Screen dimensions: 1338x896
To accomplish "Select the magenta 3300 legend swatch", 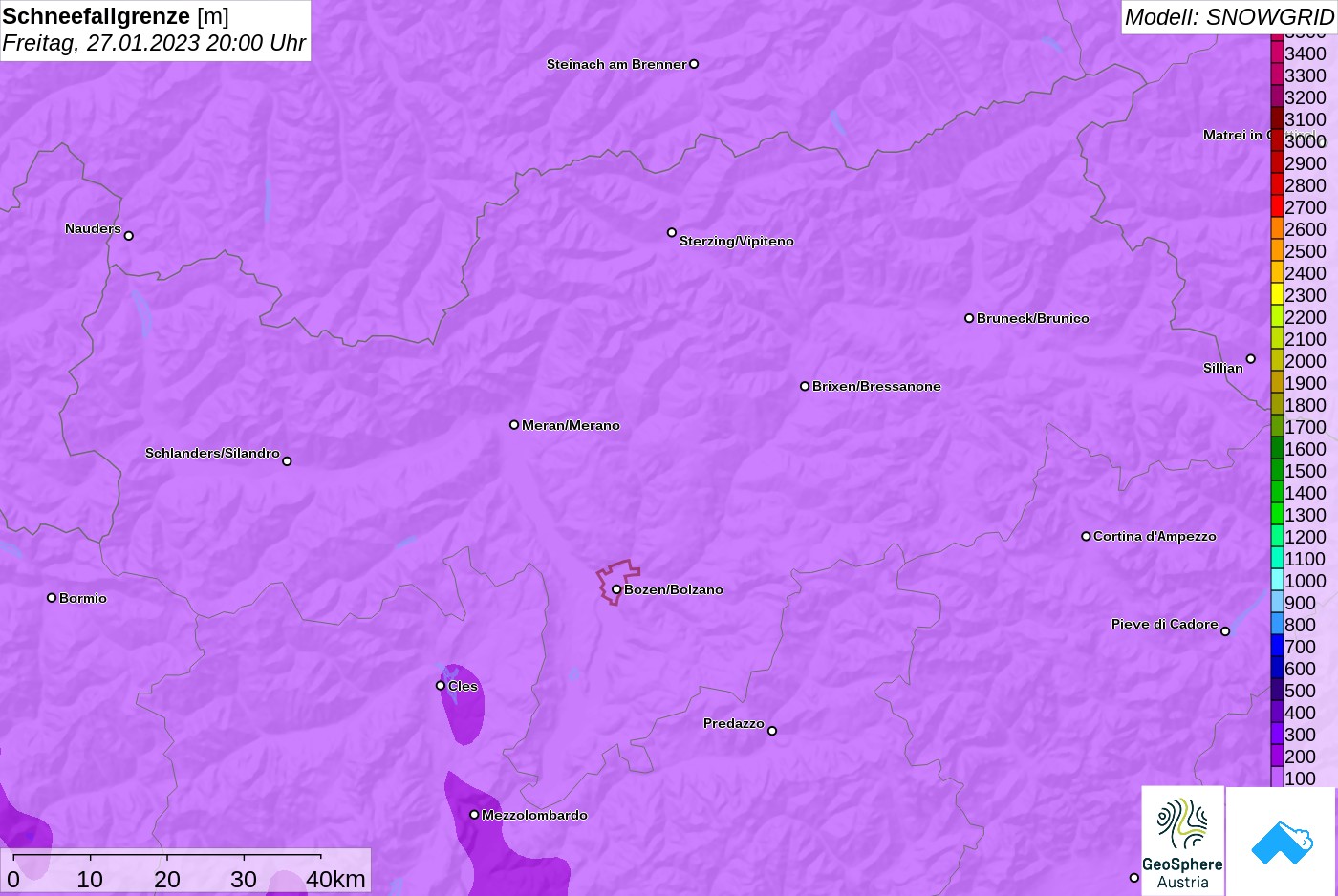I will coord(1277,75).
